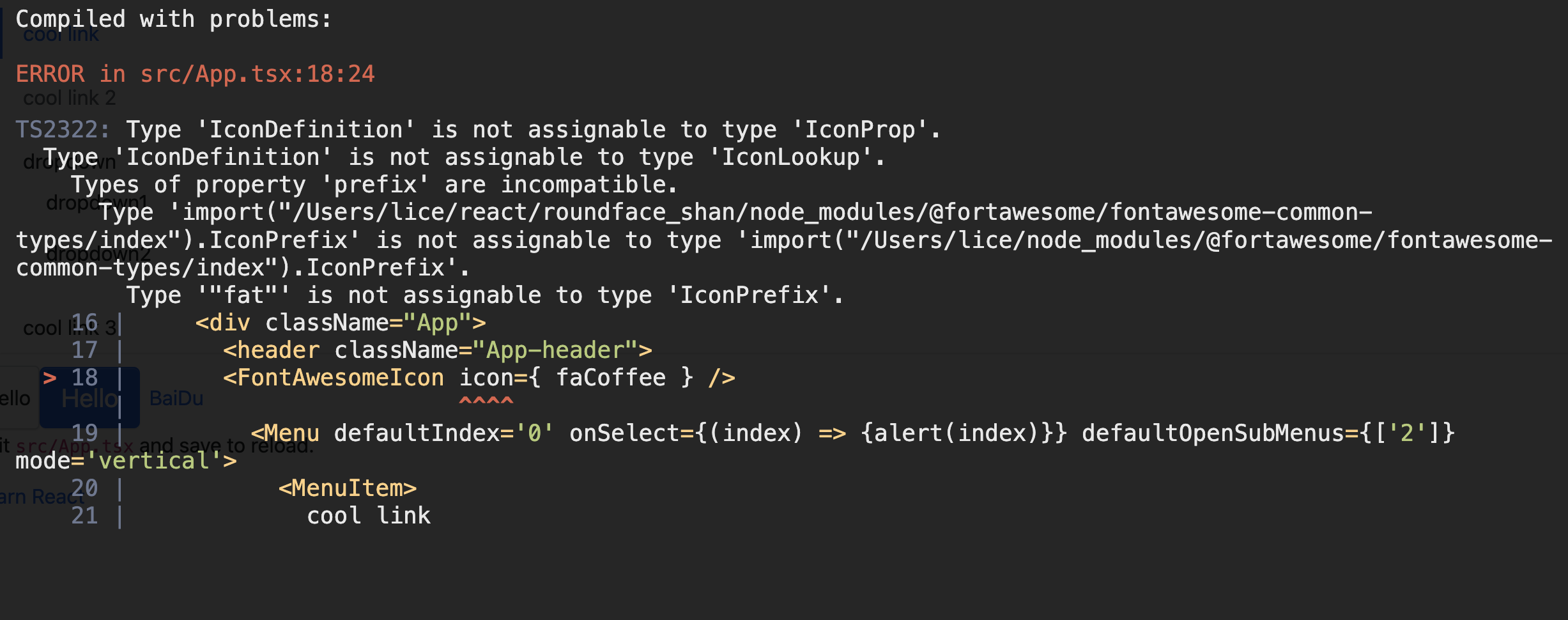Image resolution: width=1568 pixels, height=620 pixels.
Task: Select the 'cool link 2' menu item
Action: click(69, 98)
